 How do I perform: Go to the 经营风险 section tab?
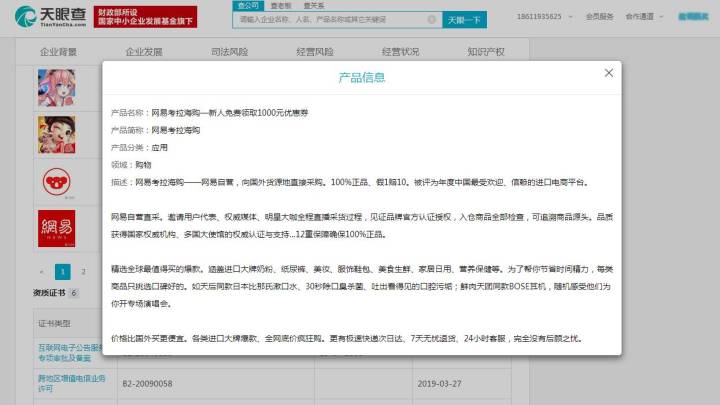click(315, 52)
